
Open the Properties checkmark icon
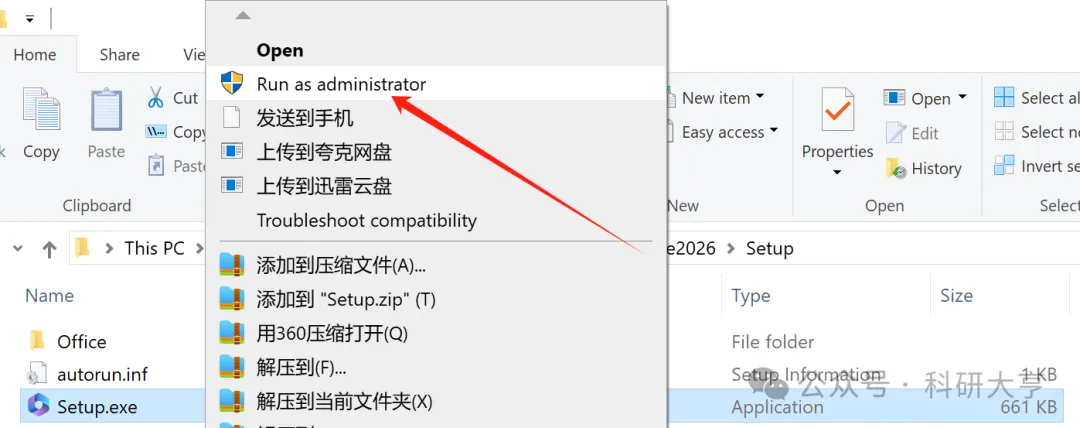pyautogui.click(x=837, y=110)
